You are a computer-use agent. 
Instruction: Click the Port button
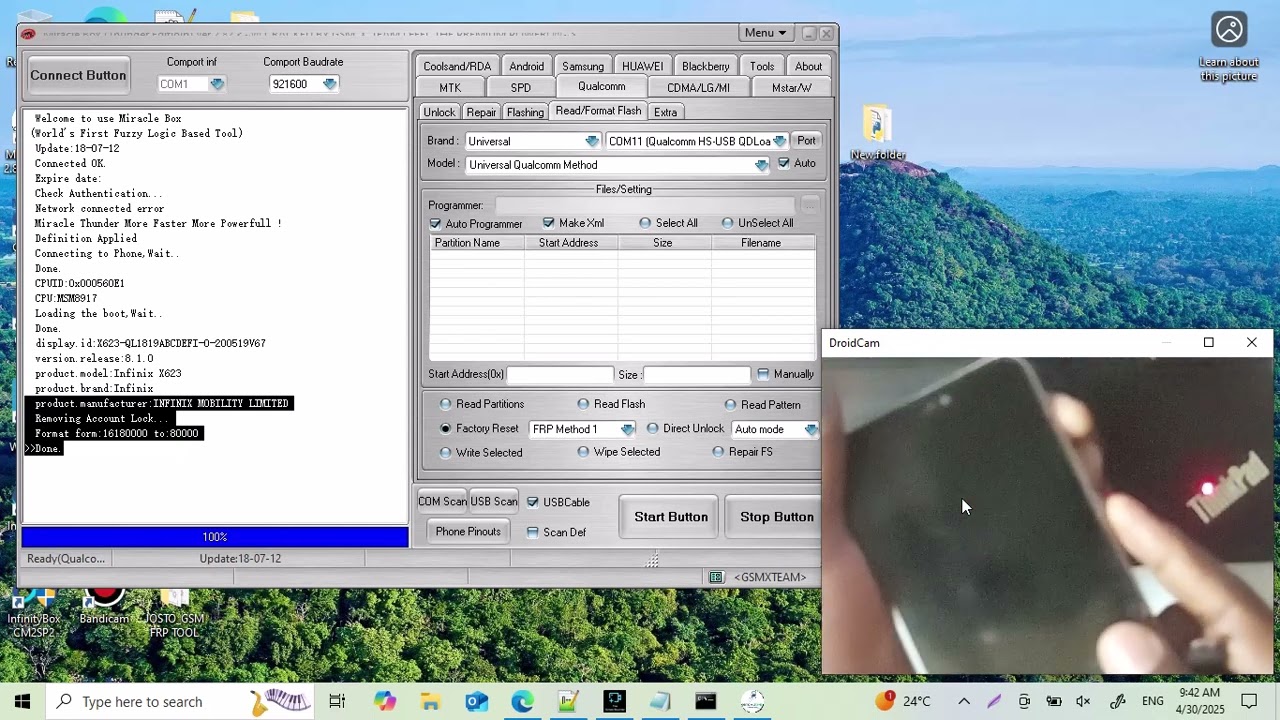coord(806,141)
